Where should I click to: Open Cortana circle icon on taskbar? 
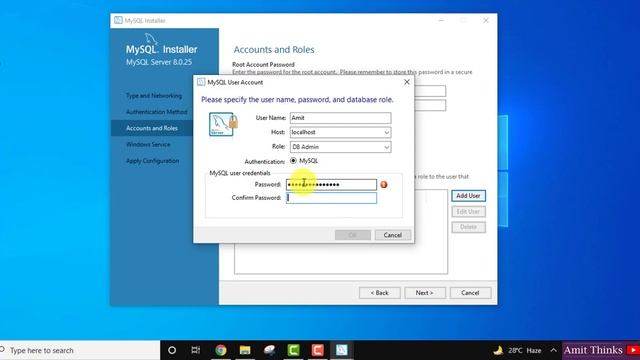click(x=172, y=350)
